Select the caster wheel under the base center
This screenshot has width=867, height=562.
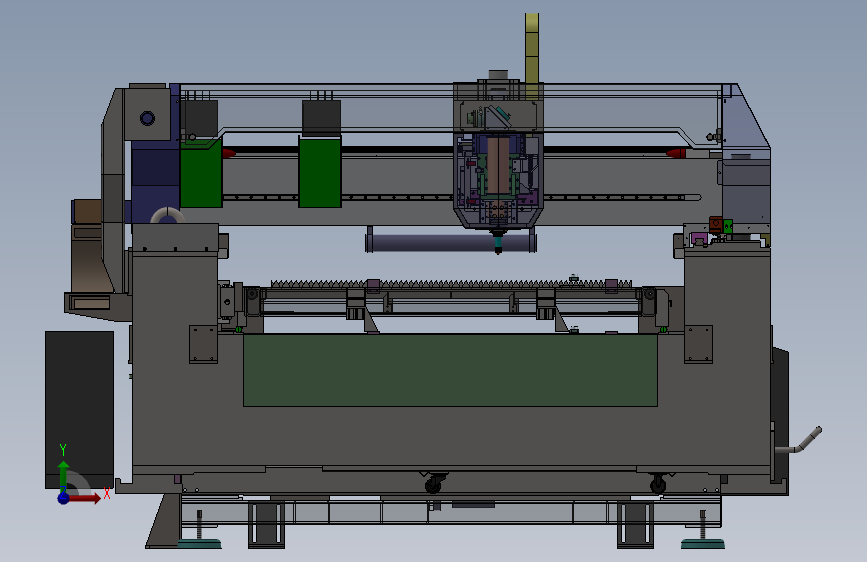434,485
